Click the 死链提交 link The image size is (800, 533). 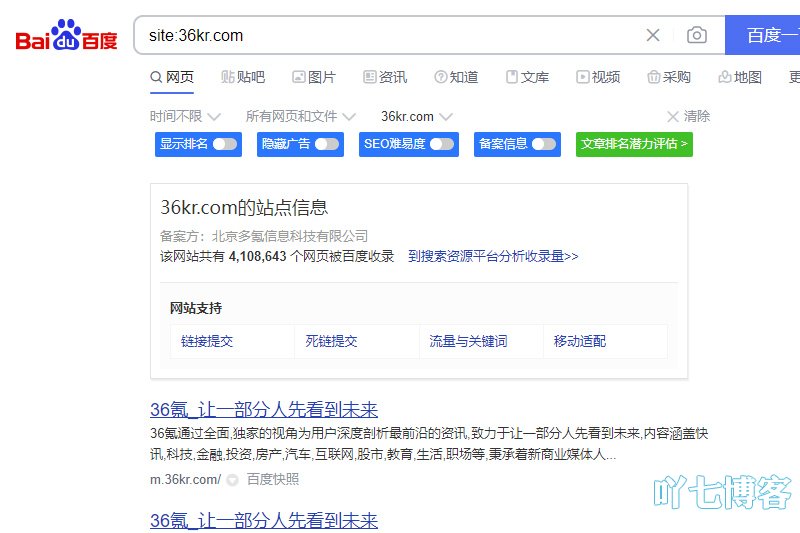click(x=331, y=341)
